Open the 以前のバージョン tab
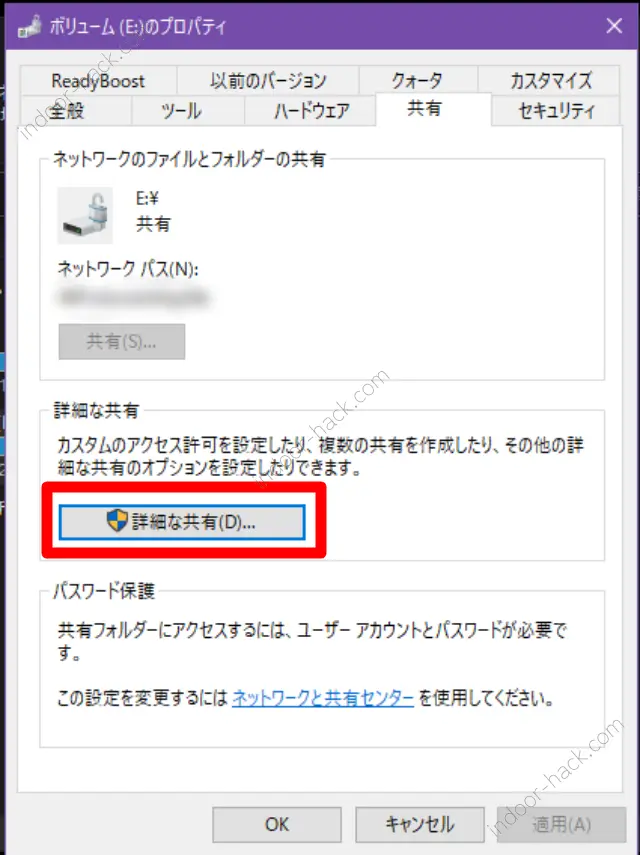 click(268, 81)
